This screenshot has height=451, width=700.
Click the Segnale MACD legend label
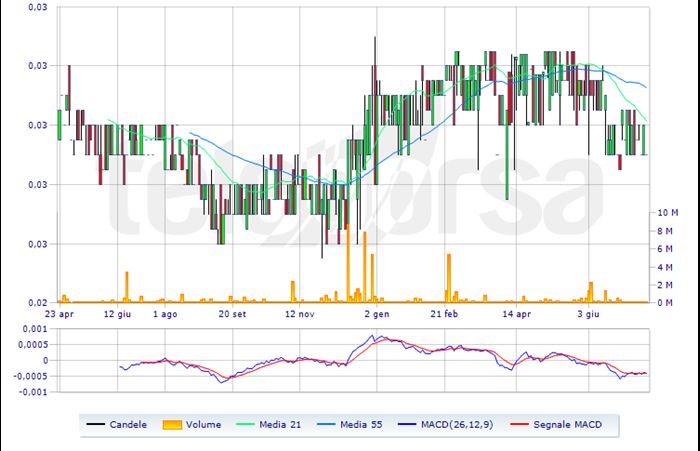(x=567, y=425)
